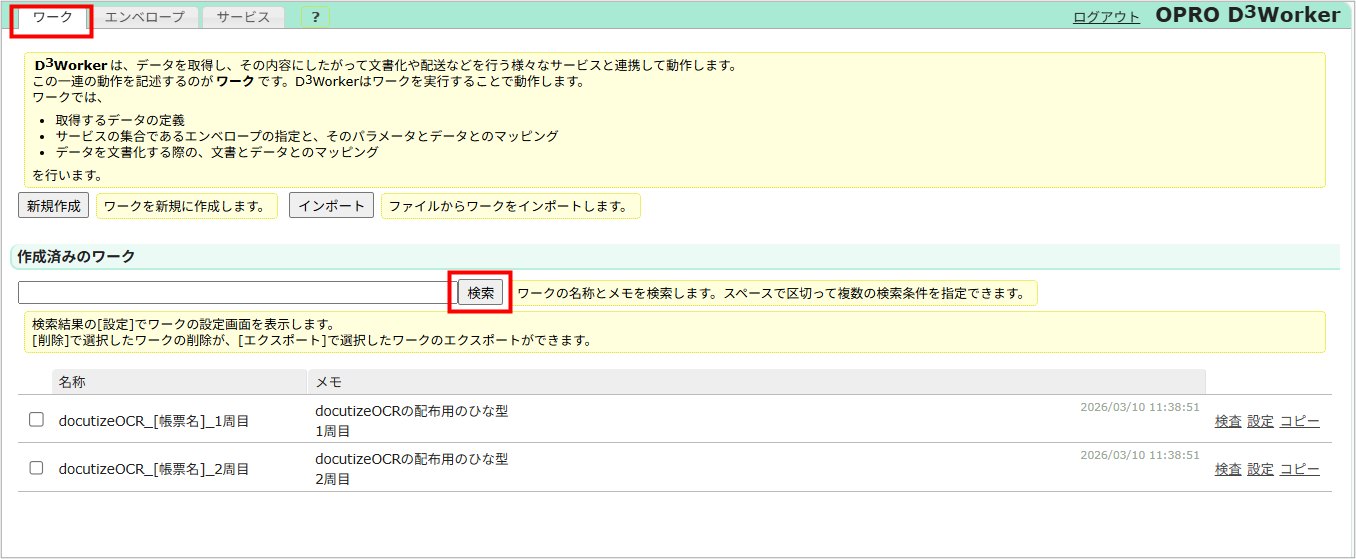Click the 名称 column header
1356x559 pixels.
tap(179, 382)
